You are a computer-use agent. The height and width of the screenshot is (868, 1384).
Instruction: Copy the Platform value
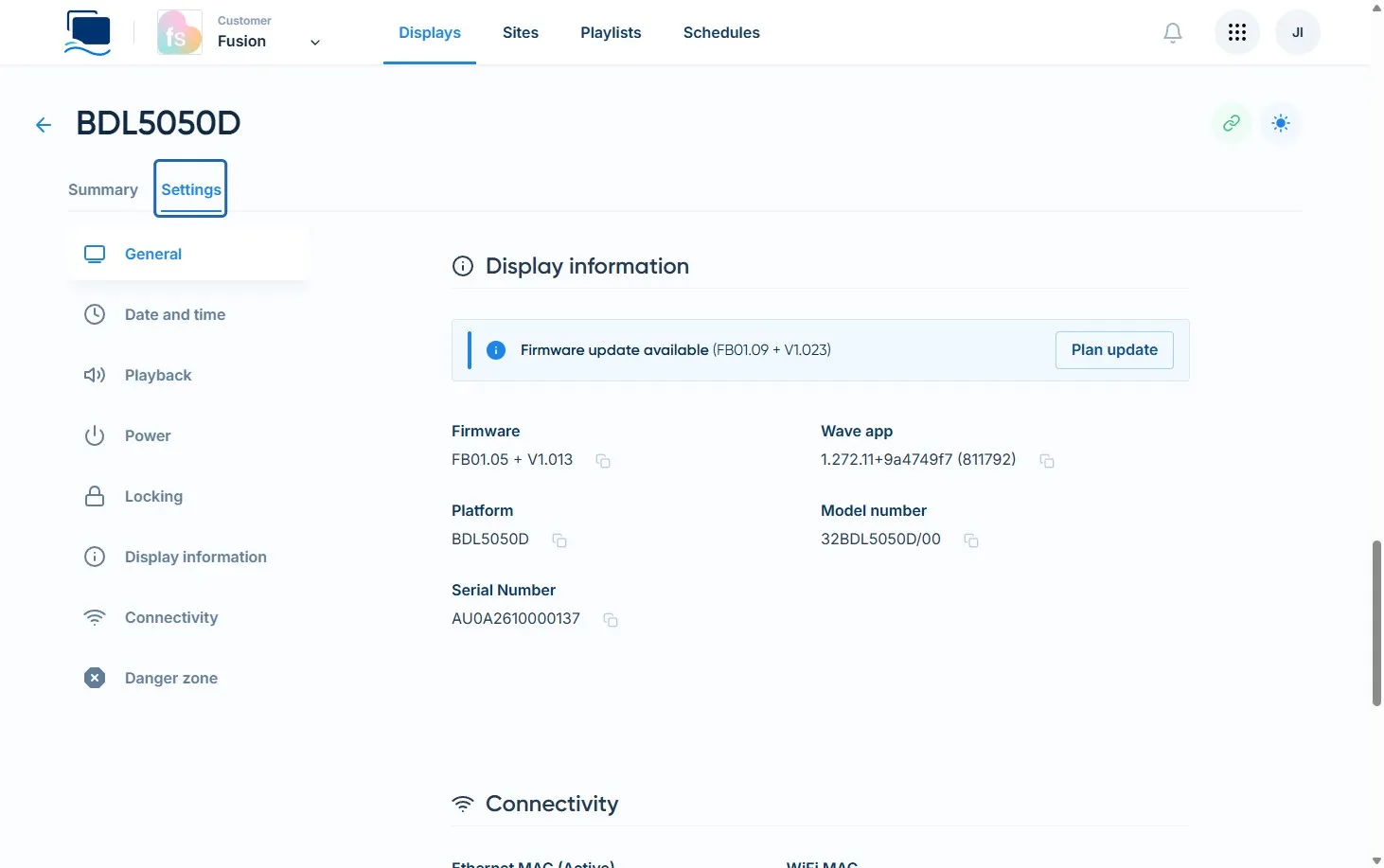click(x=559, y=540)
